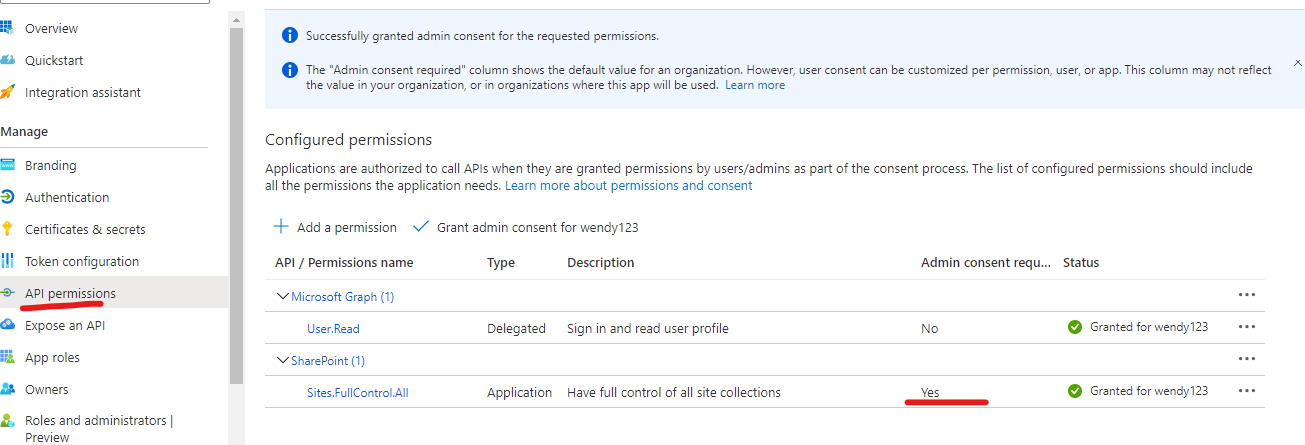Grant admin consent for wendy123

point(526,227)
